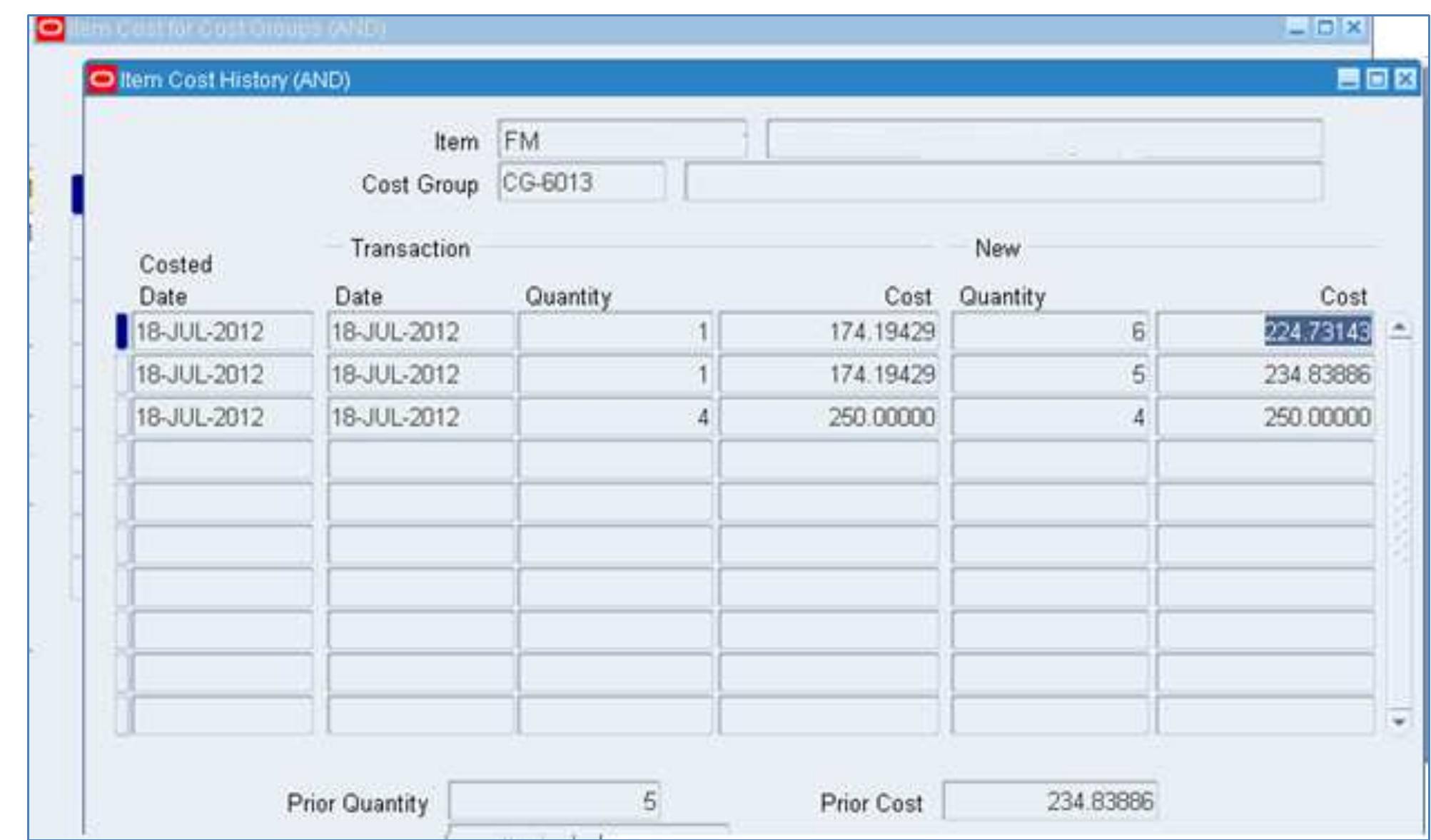Maximize the background Item Cost for Cost Groups window
Viewport: 1431px width, 840px height.
click(1325, 28)
